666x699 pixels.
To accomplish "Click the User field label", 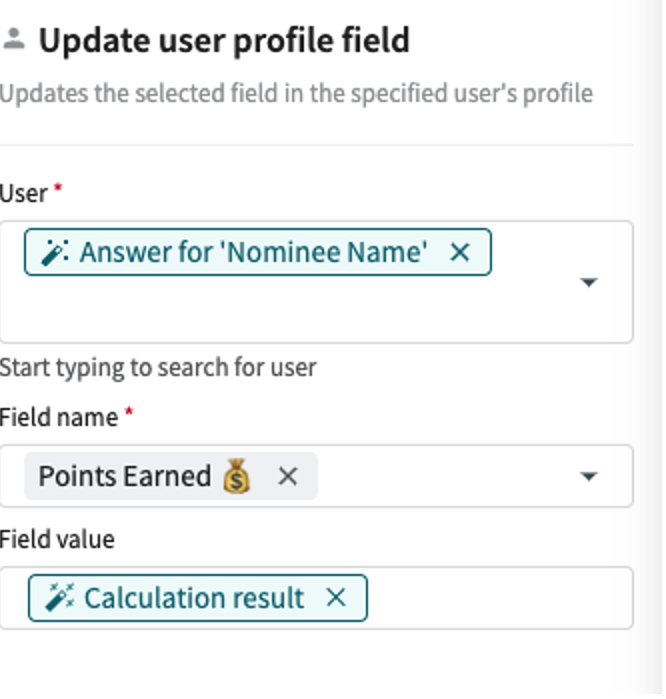I will (23, 193).
